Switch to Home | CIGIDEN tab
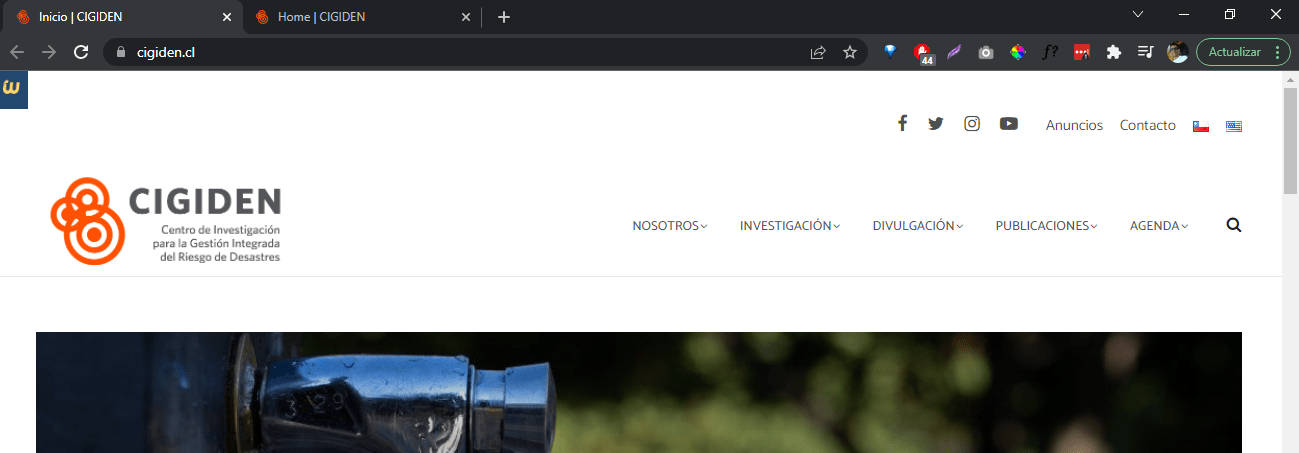Viewport: 1299px width, 453px height. (x=363, y=17)
